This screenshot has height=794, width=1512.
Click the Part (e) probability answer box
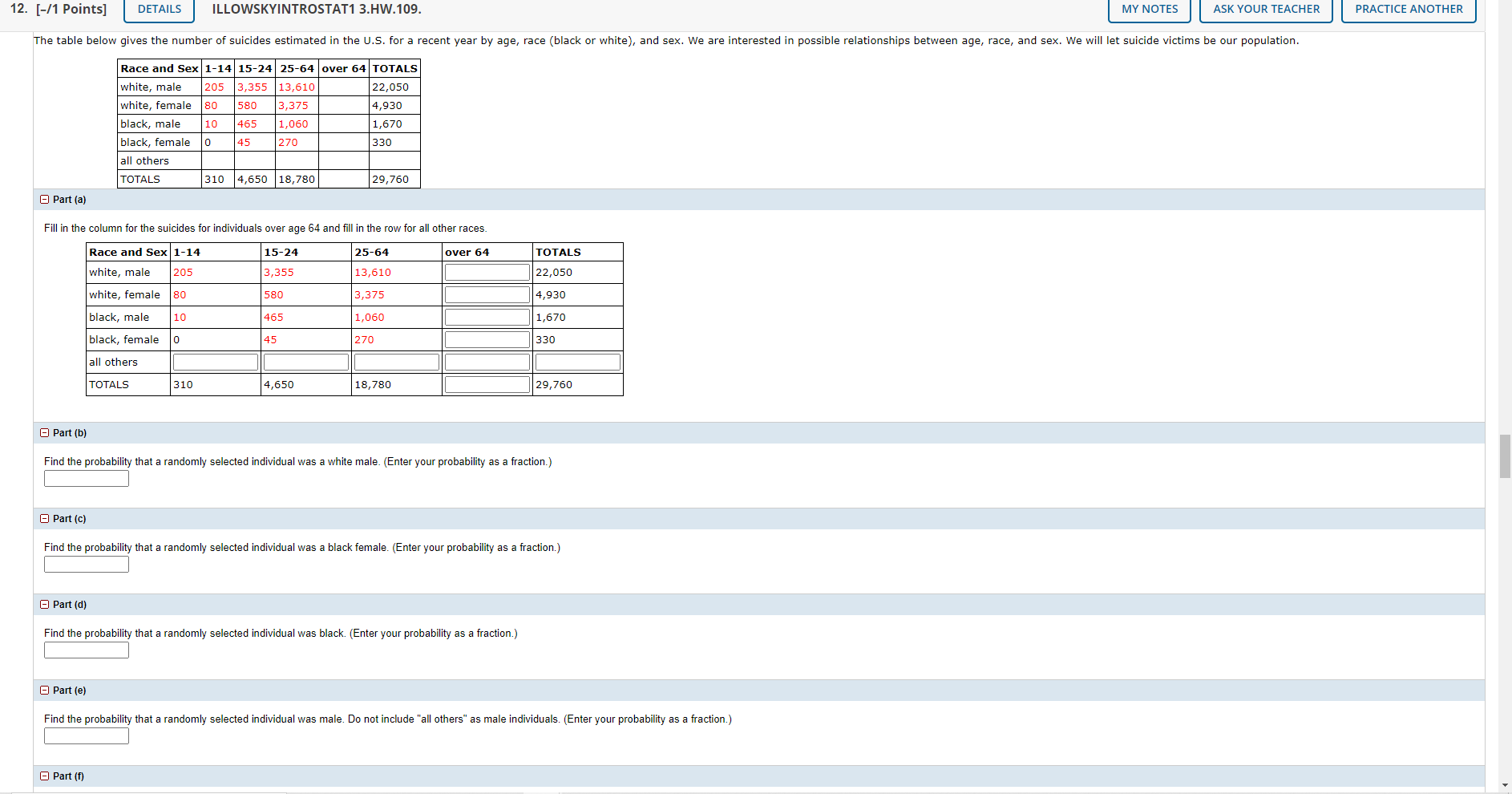pyautogui.click(x=86, y=735)
